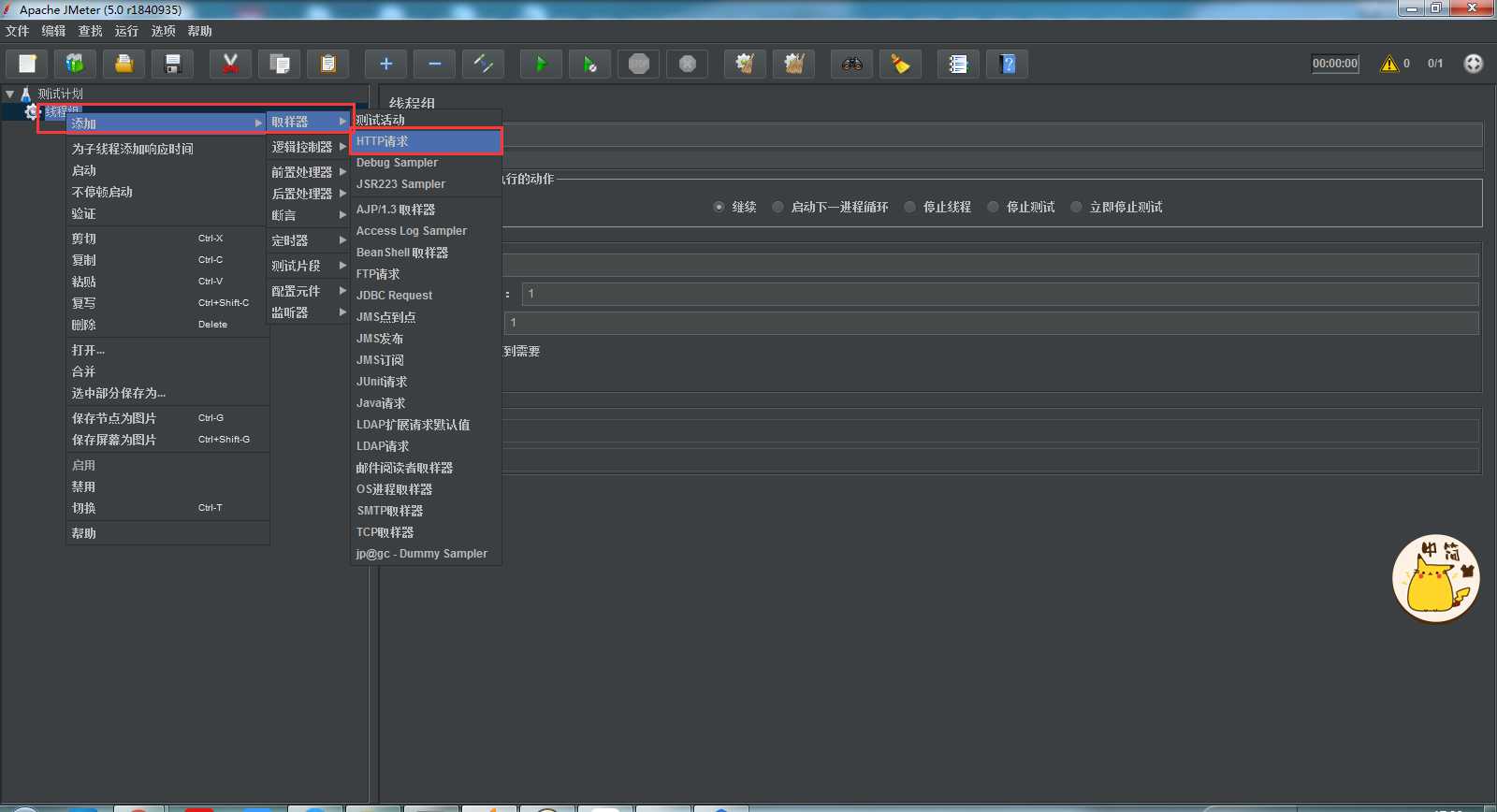Image resolution: width=1497 pixels, height=812 pixels.
Task: Choose JDBC Request sampler
Action: pyautogui.click(x=427, y=296)
